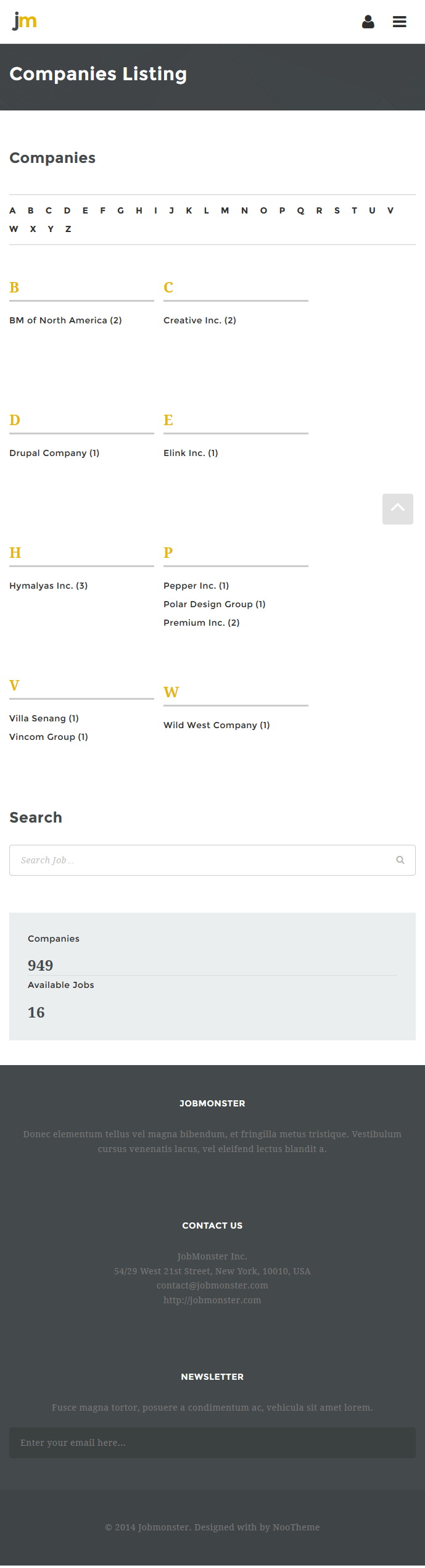The image size is (425, 1568).
Task: Click the user account icon
Action: 368,22
